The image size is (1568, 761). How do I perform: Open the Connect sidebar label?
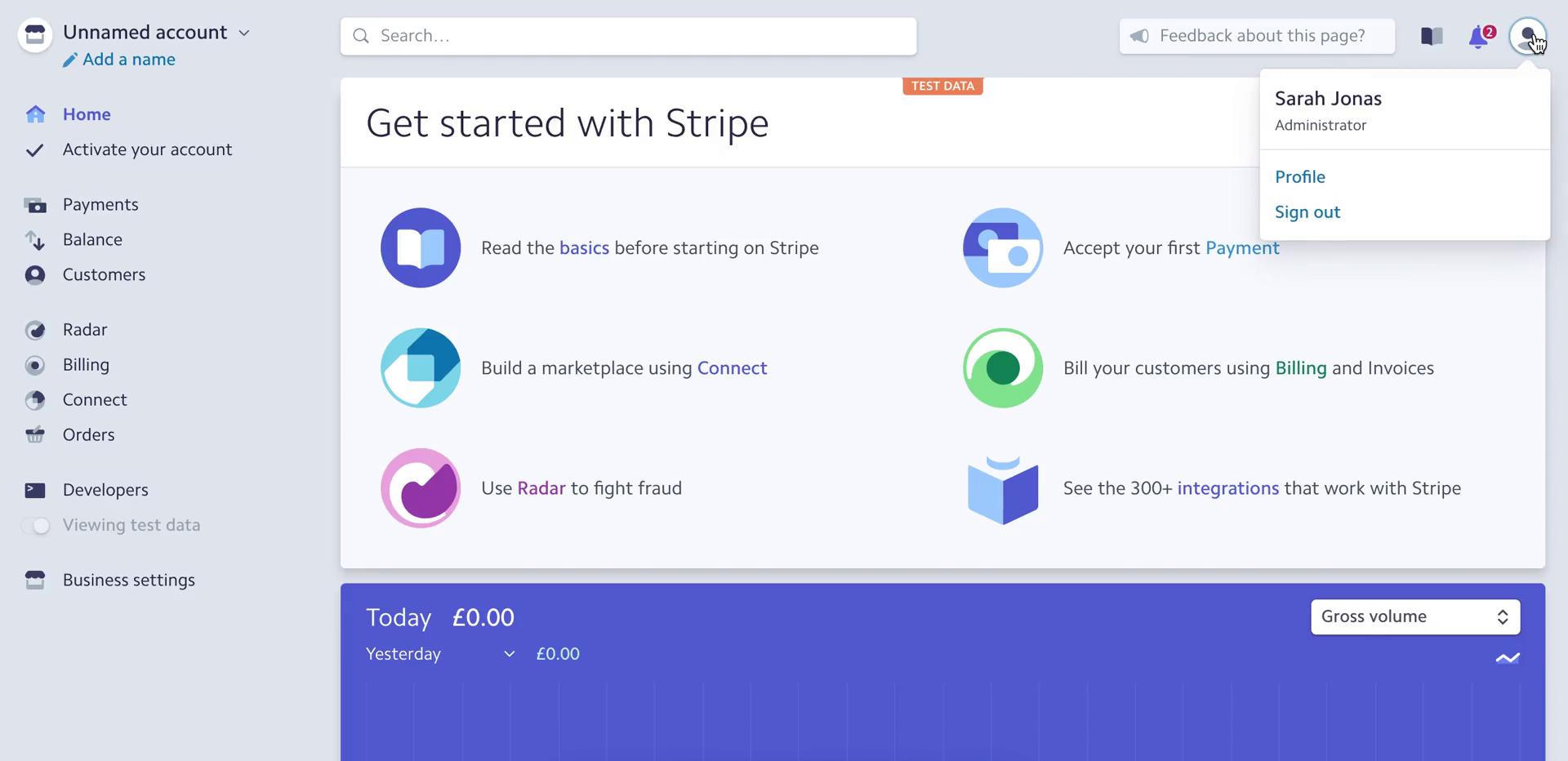point(95,400)
